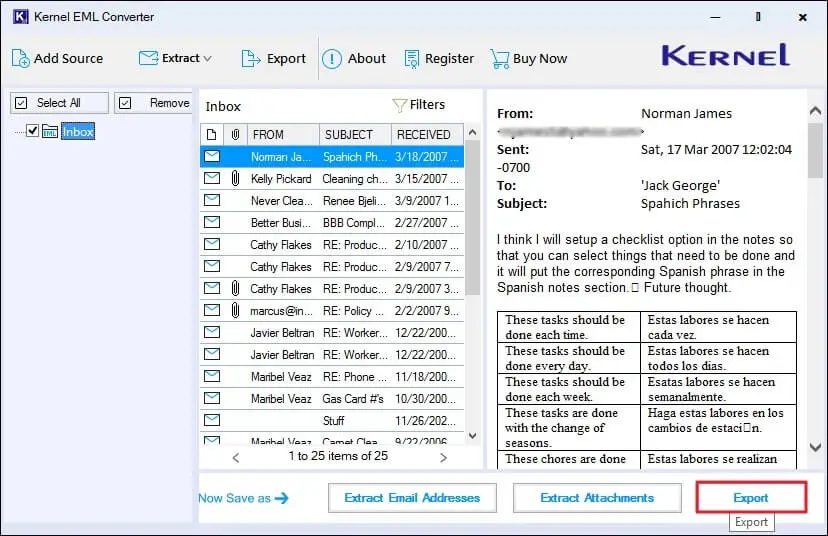Select the Kelly Pickard email row
Image resolution: width=828 pixels, height=536 pixels.
(332, 179)
